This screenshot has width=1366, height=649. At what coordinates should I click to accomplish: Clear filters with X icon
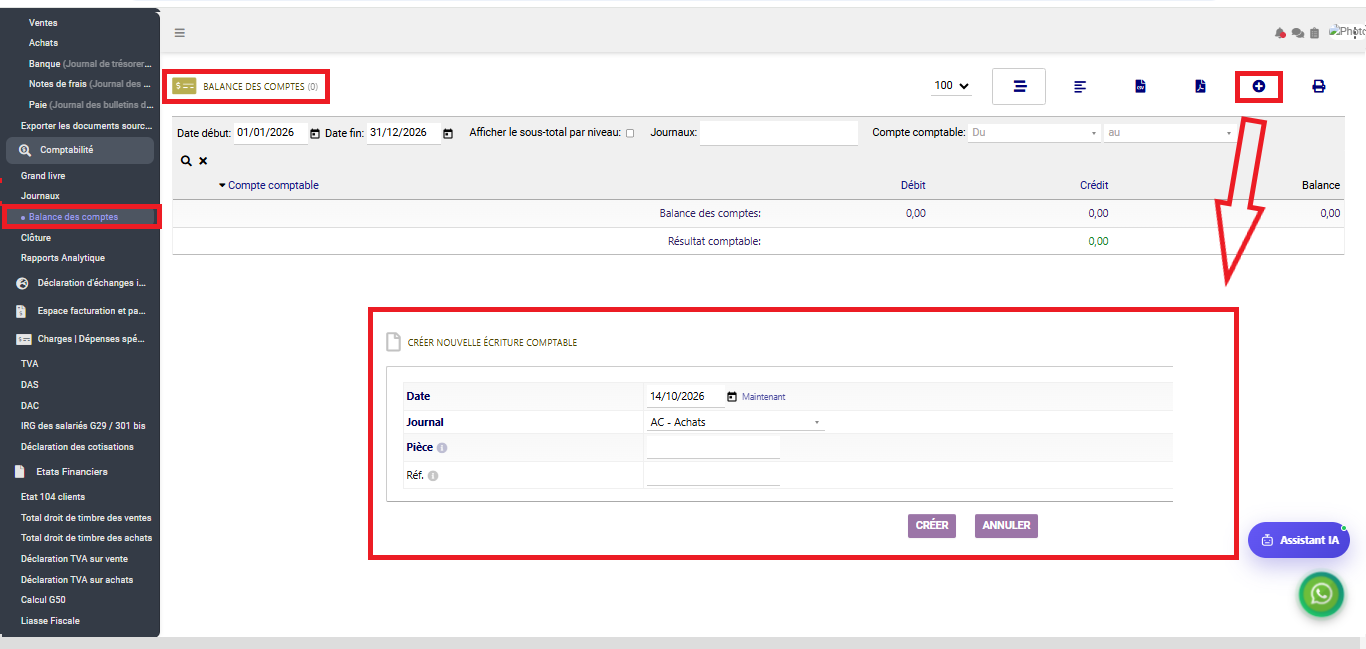tap(203, 161)
